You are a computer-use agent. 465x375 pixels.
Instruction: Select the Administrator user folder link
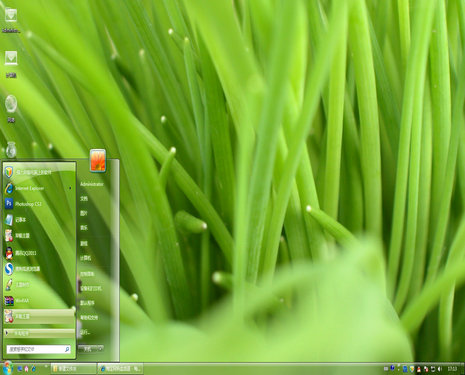coord(92,184)
